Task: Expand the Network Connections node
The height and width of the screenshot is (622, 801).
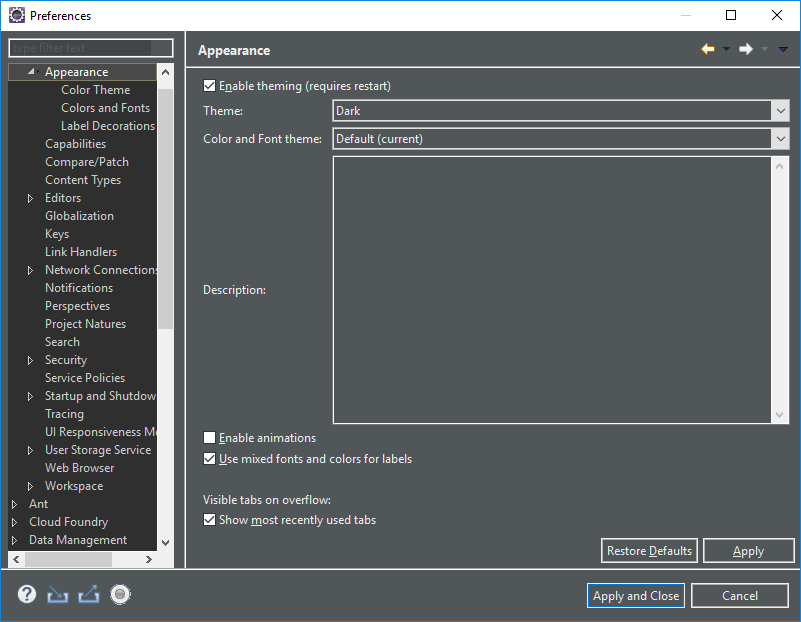Action: click(x=30, y=270)
